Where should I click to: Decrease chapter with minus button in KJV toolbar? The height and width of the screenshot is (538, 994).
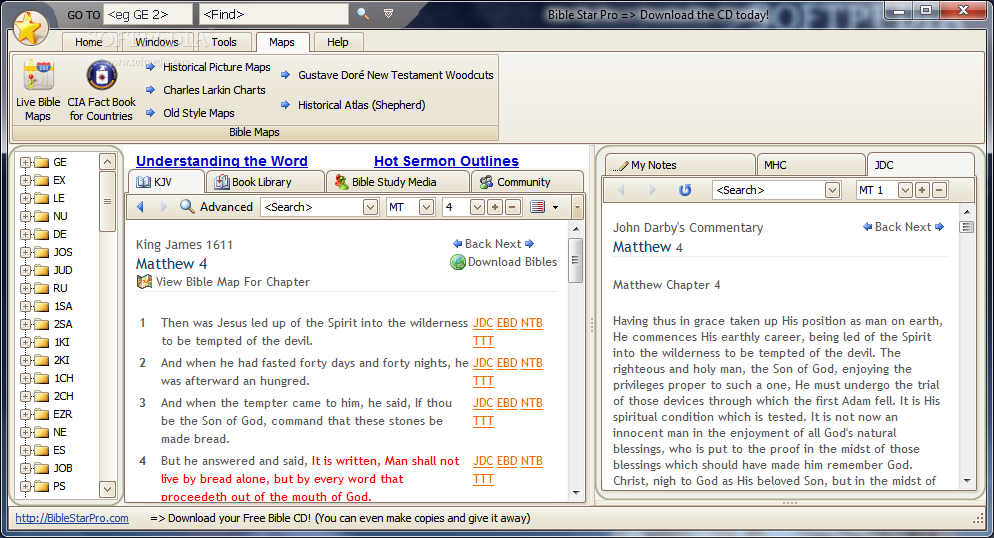tap(513, 207)
